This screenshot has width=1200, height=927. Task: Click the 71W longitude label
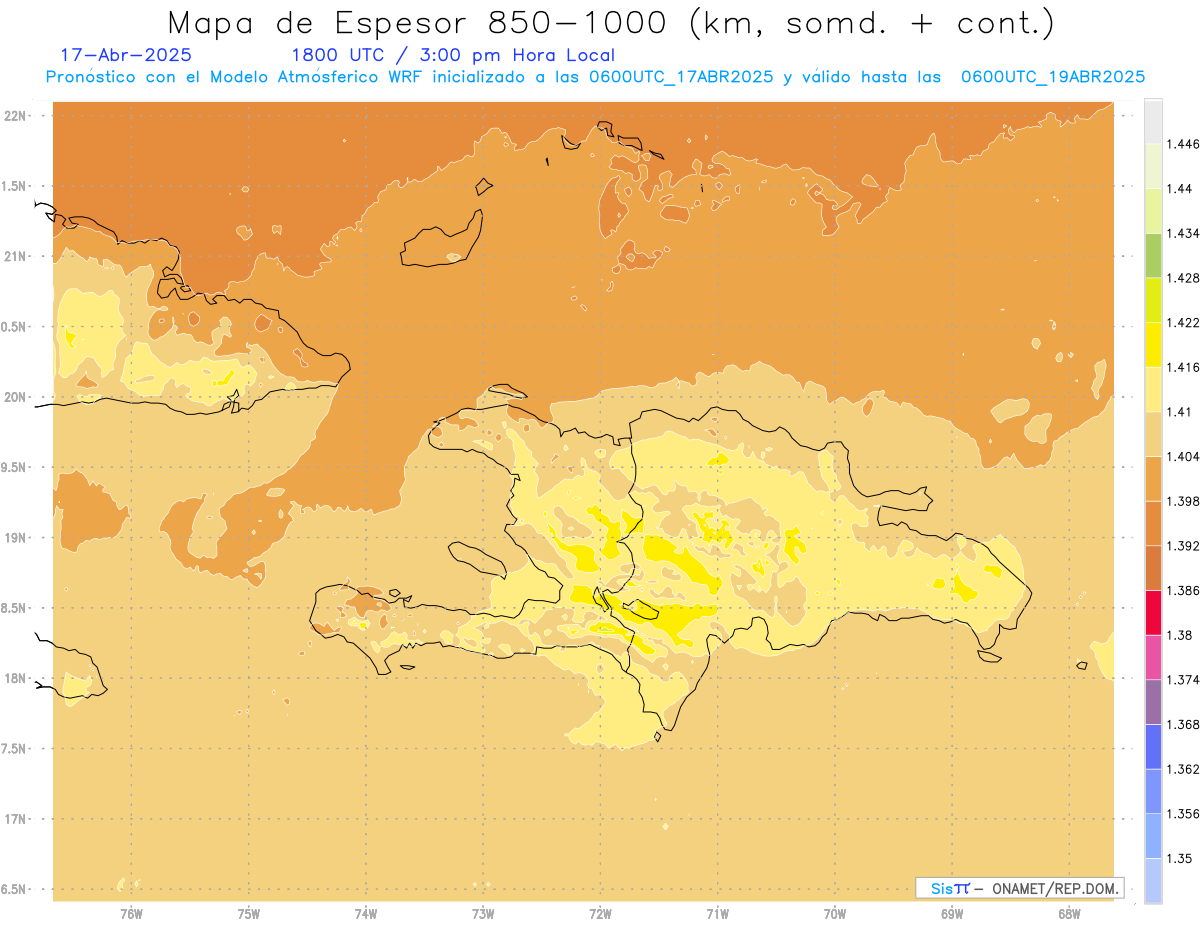tap(717, 913)
